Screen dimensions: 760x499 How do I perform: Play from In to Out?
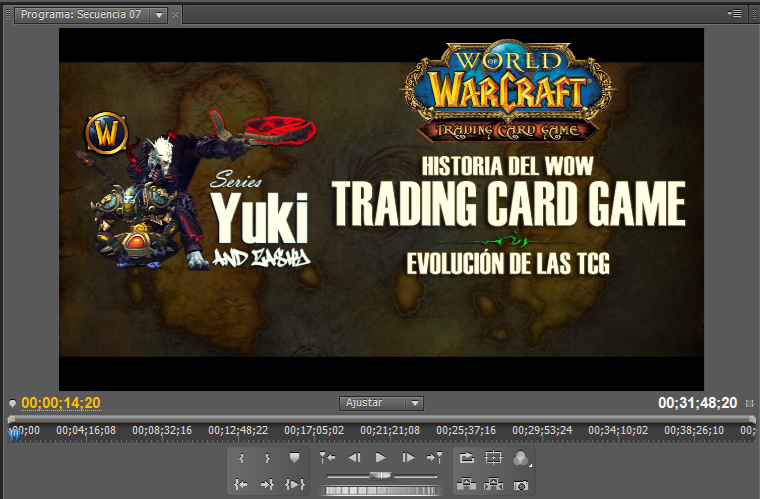click(x=295, y=484)
